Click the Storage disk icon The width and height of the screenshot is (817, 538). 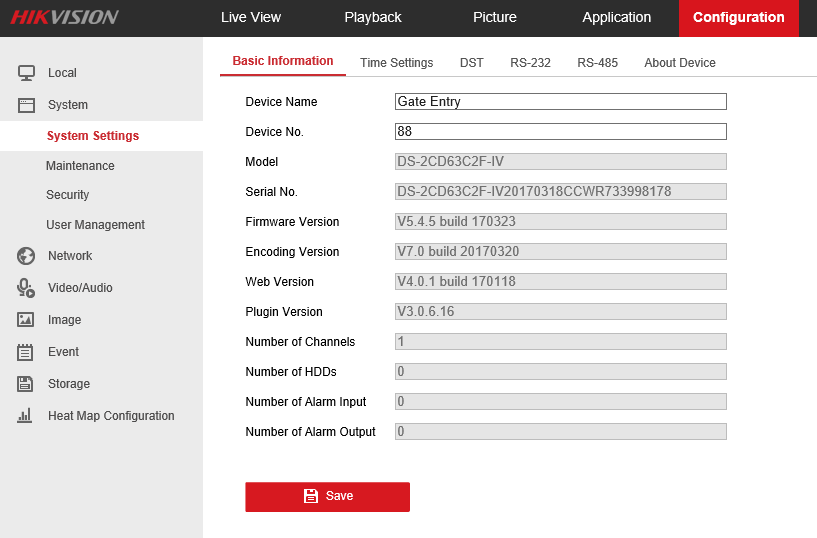tap(26, 384)
